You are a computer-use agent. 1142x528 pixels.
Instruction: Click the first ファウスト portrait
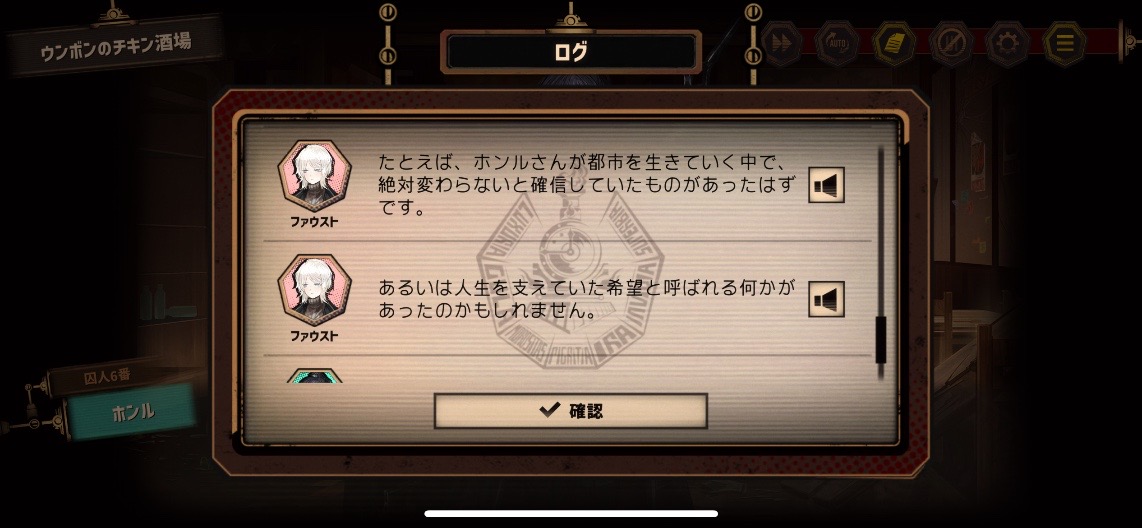coord(315,176)
